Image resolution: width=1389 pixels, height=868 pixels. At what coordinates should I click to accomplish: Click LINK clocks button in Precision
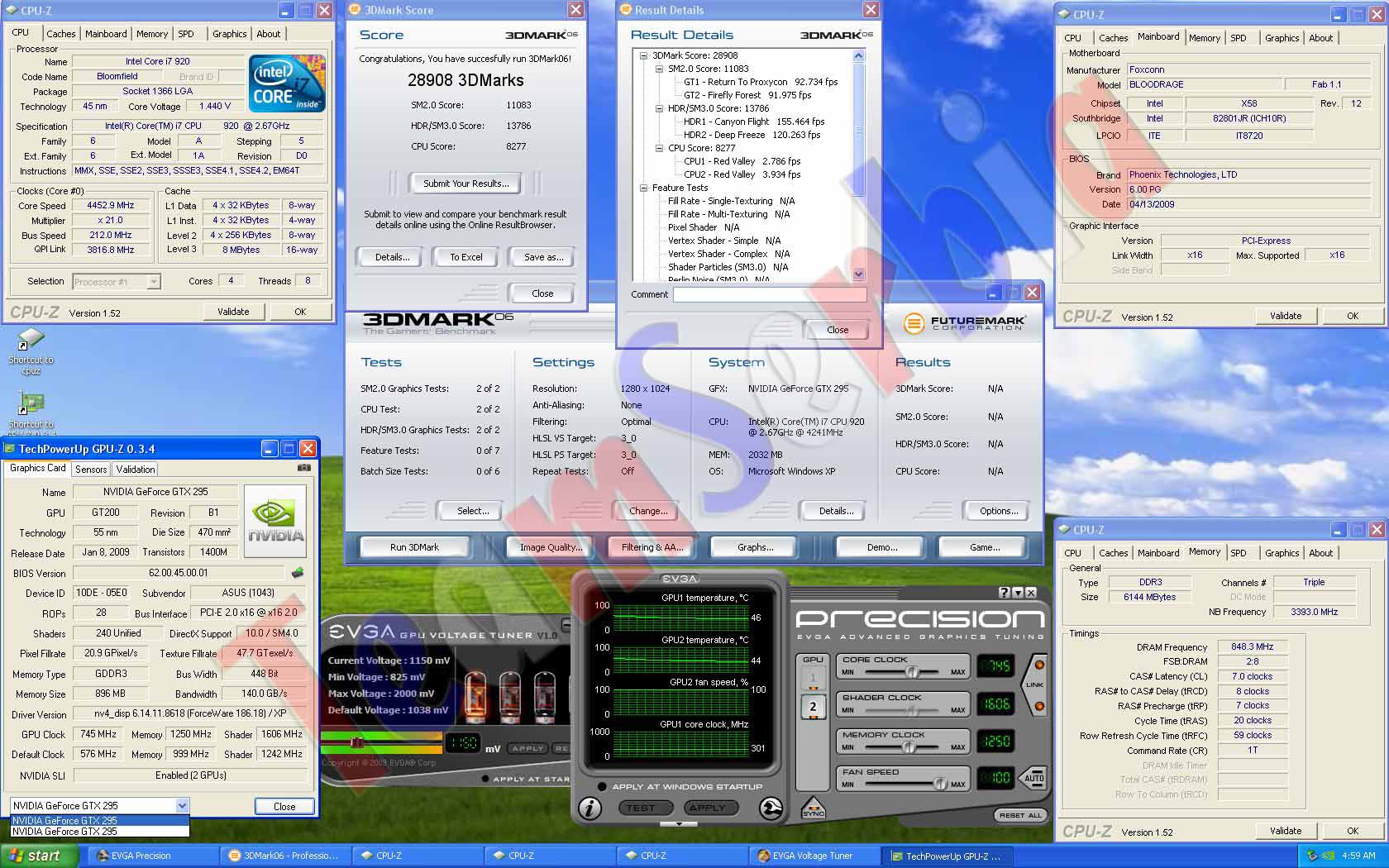(x=1034, y=684)
